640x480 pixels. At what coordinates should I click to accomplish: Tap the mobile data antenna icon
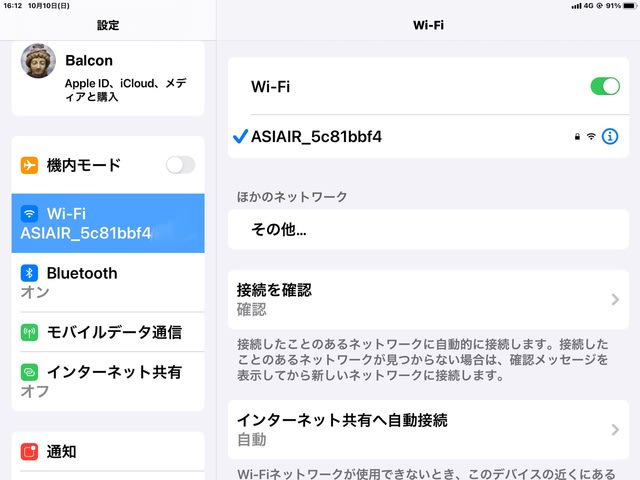click(30, 332)
